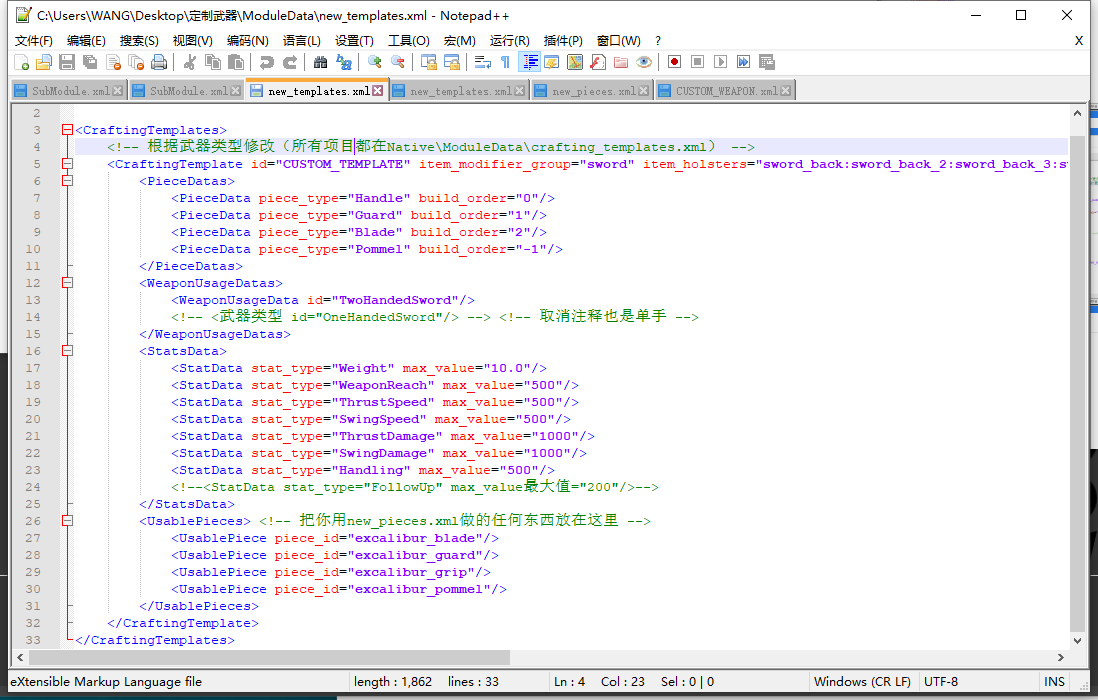Screen dimensions: 1098x700
Task: Start macro recording with red record icon
Action: [675, 62]
